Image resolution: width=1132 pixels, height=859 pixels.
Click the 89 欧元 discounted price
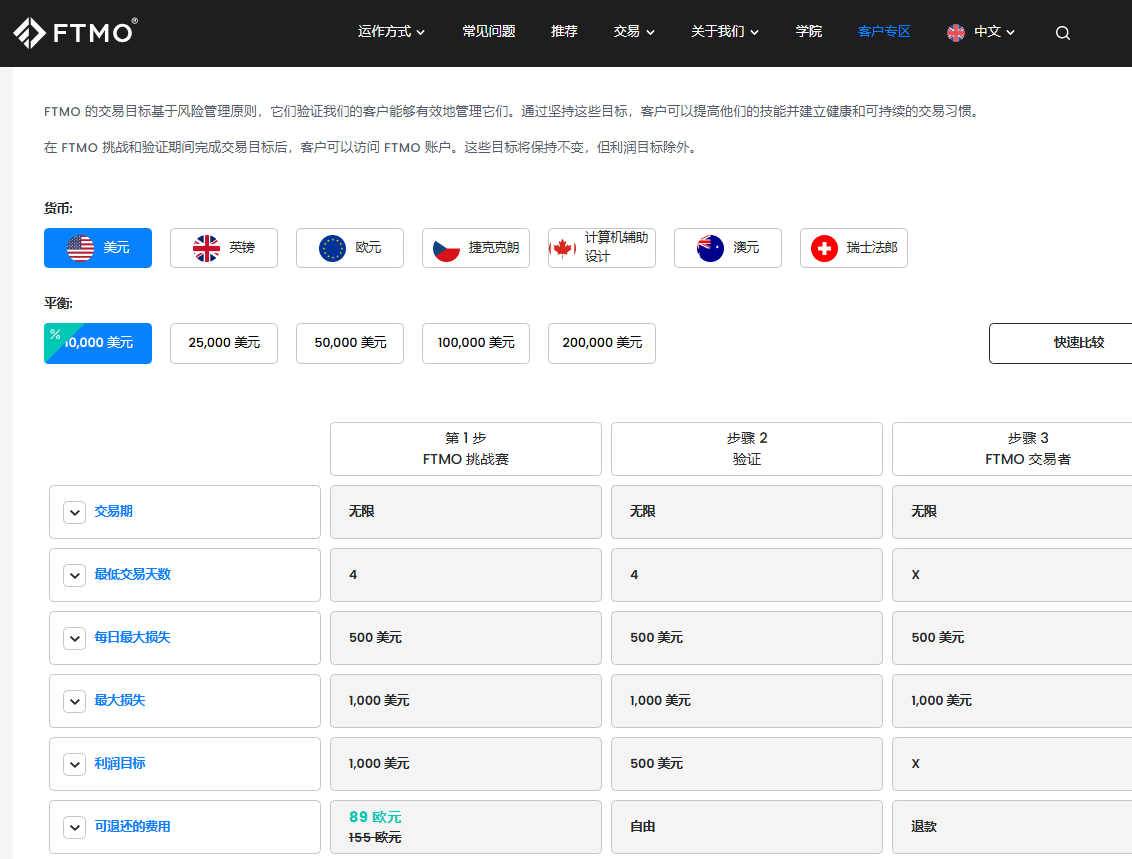(x=375, y=817)
